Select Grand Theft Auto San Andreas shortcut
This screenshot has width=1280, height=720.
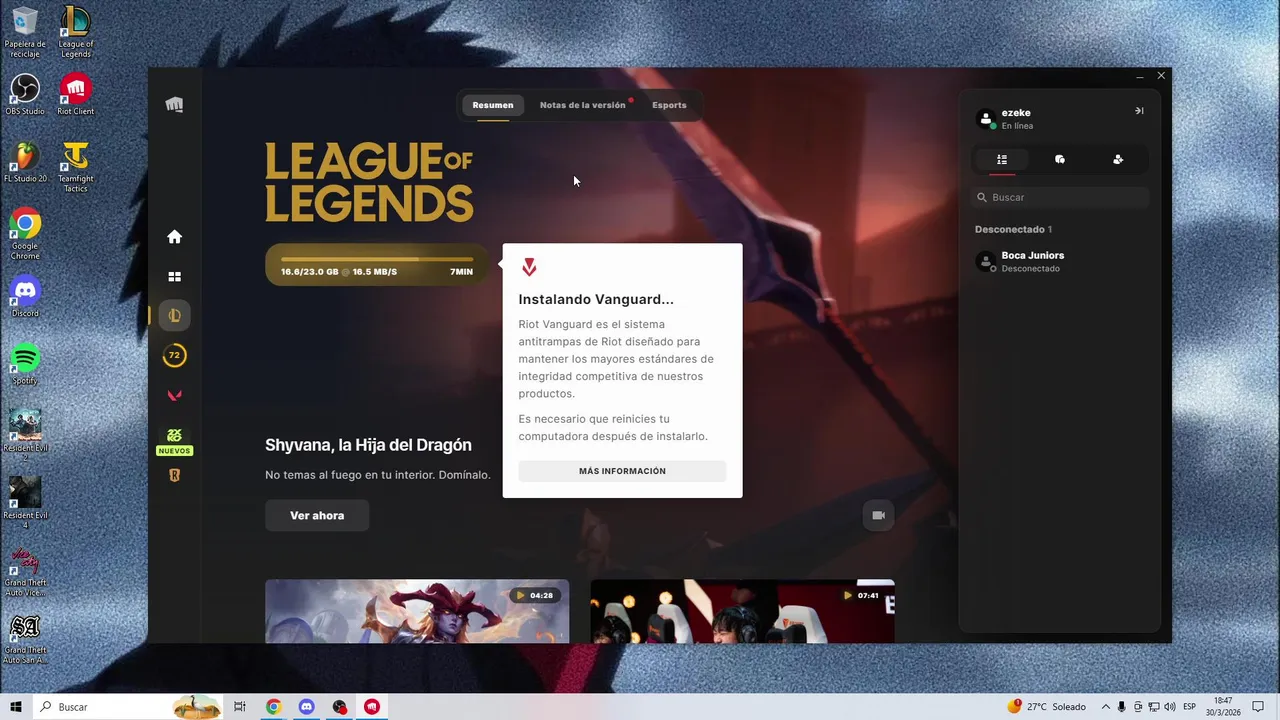(25, 638)
